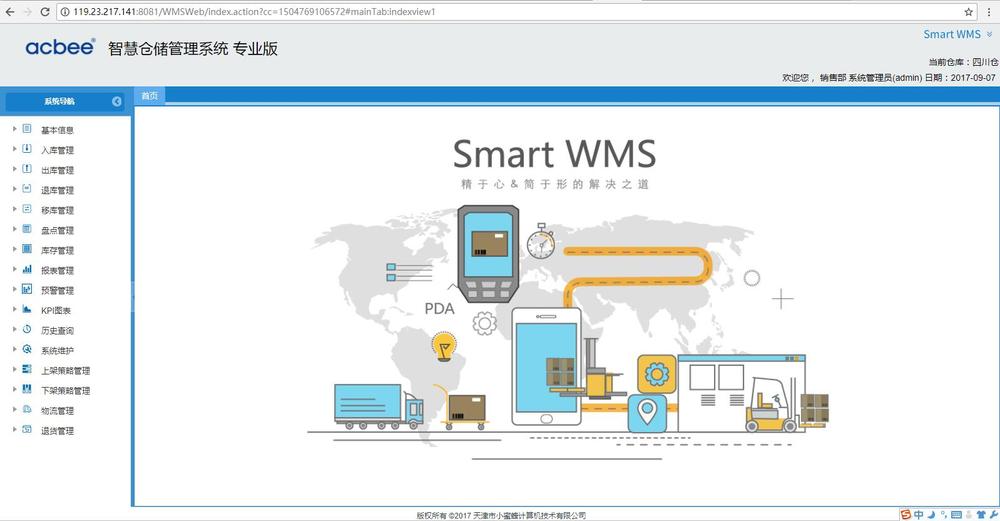Select 盘点管理 in the navigation
Viewport: 1000px width, 521px height.
click(x=57, y=230)
